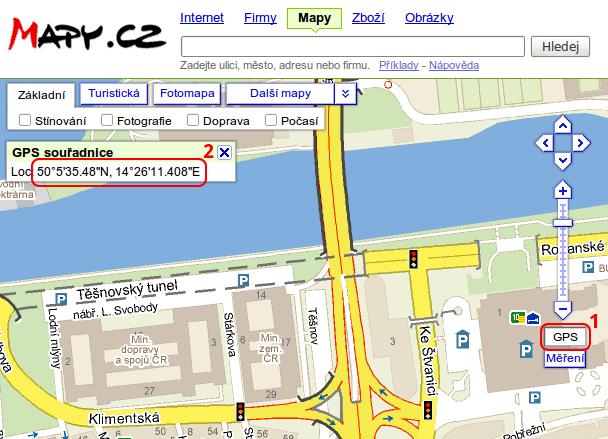Open the Měření measuring link
This screenshot has width=608, height=439.
pyautogui.click(x=565, y=358)
